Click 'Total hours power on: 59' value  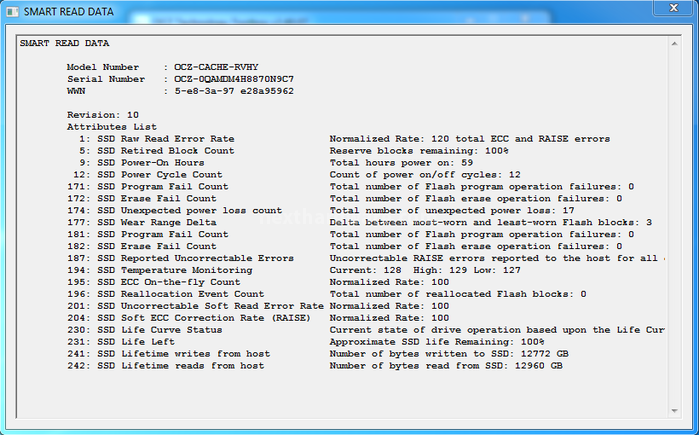(x=401, y=163)
